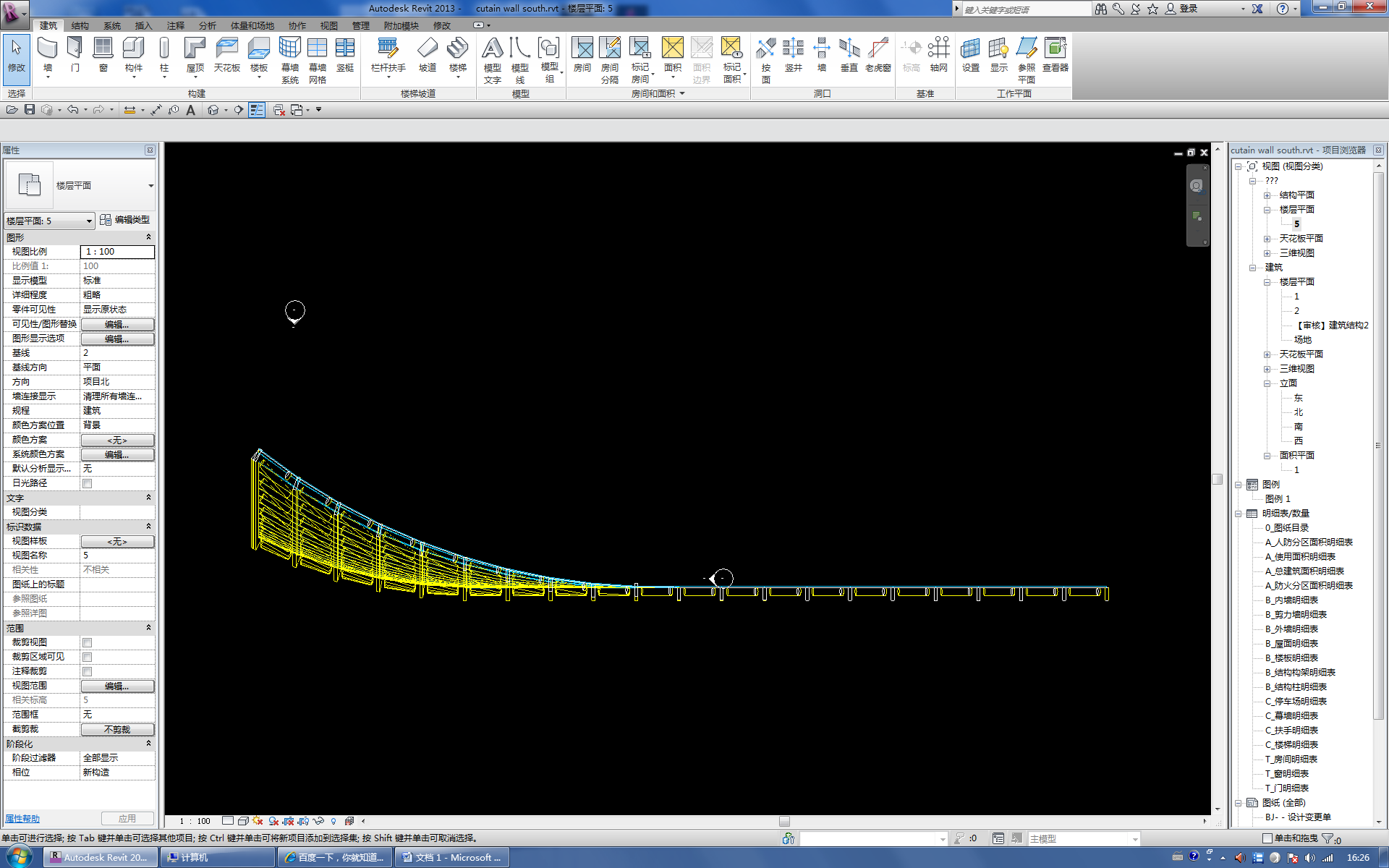Select the Grid (轴网) tool

(x=939, y=55)
